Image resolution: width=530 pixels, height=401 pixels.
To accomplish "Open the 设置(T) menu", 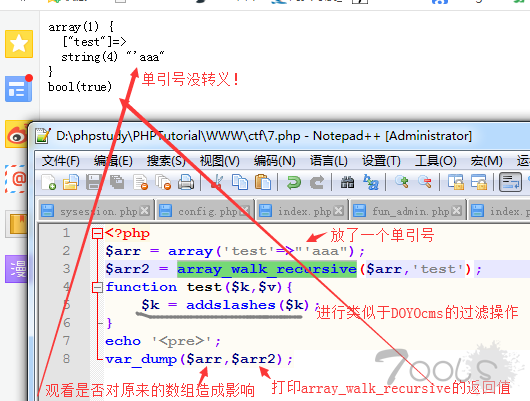I will [x=381, y=161].
